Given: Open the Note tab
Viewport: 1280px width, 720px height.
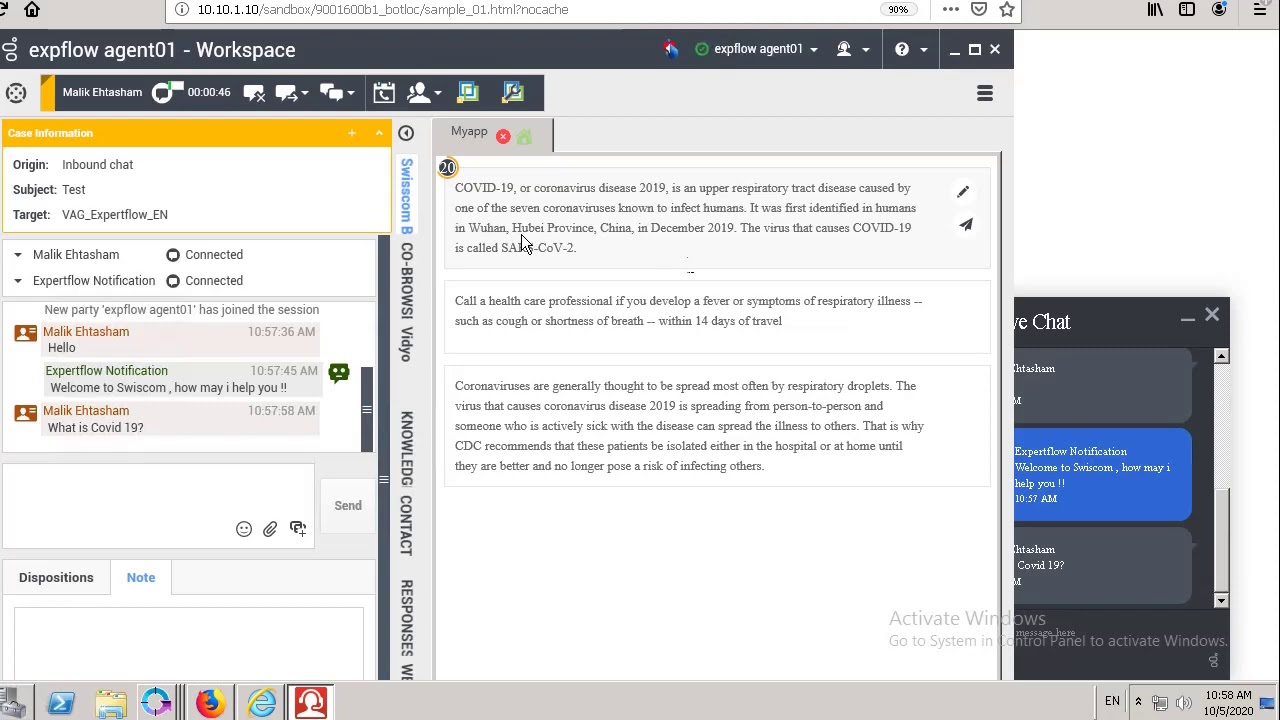Looking at the screenshot, I should click(x=141, y=577).
